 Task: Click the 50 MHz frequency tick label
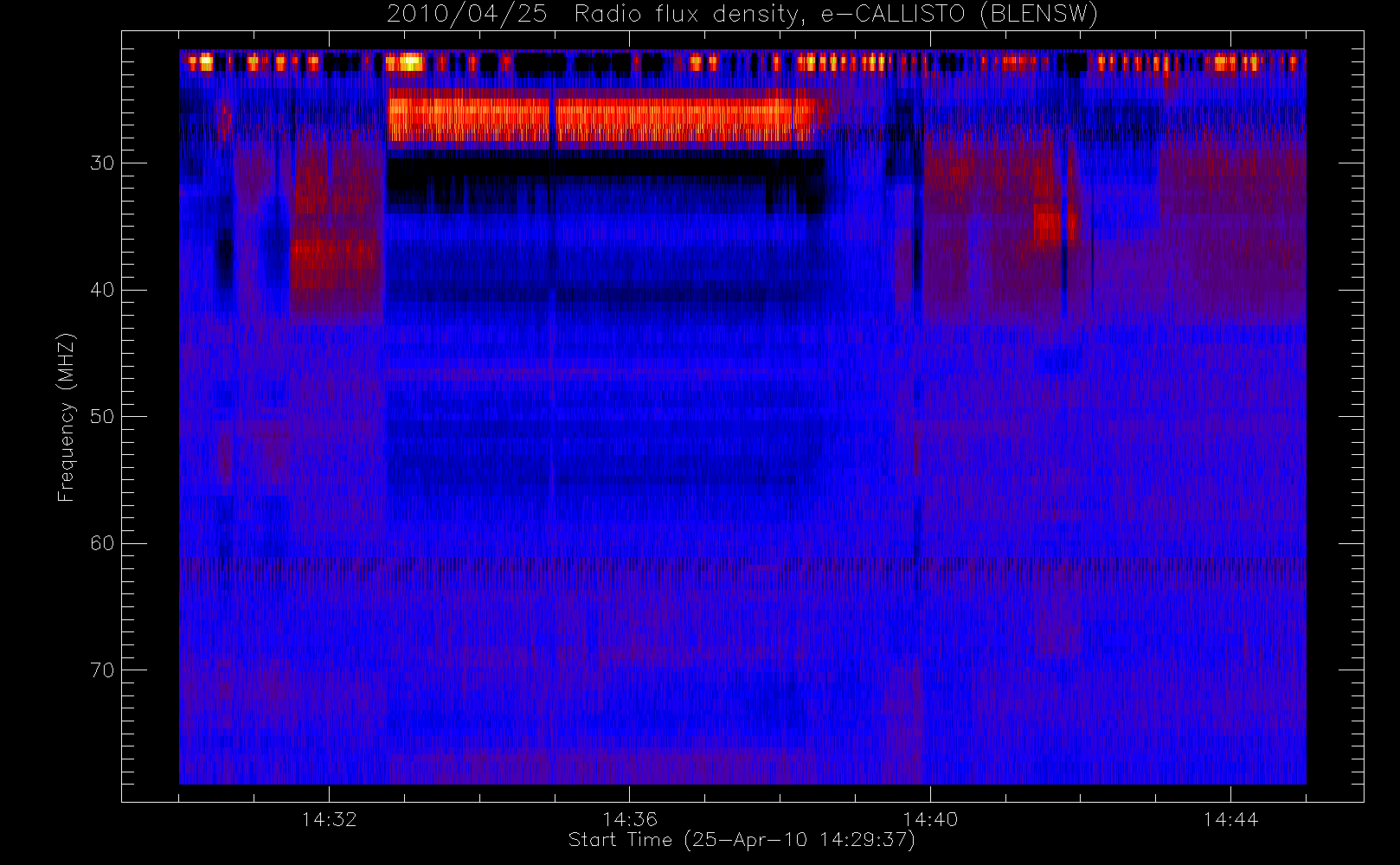coord(102,417)
